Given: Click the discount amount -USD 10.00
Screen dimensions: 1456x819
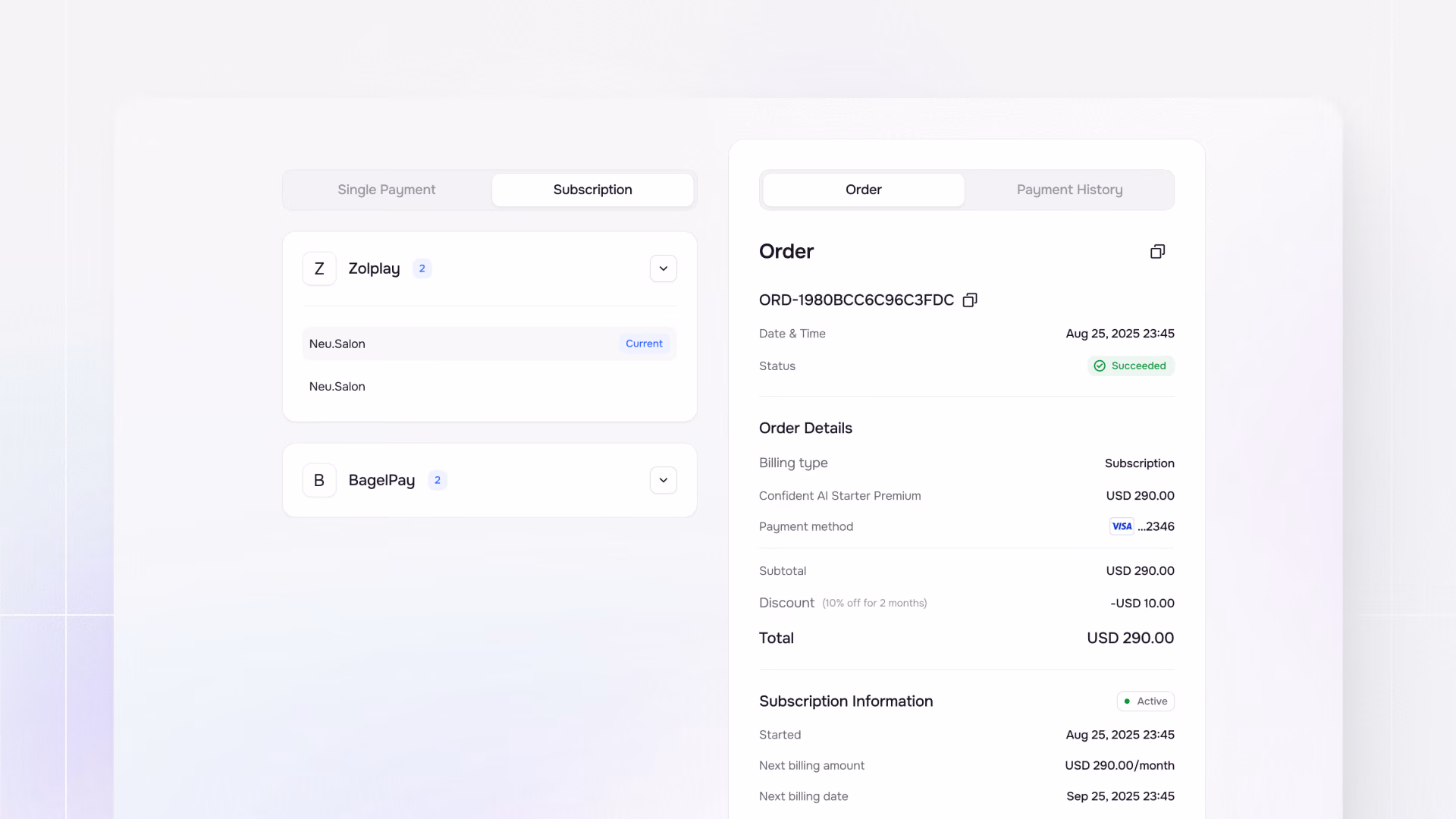Looking at the screenshot, I should click(1142, 604).
